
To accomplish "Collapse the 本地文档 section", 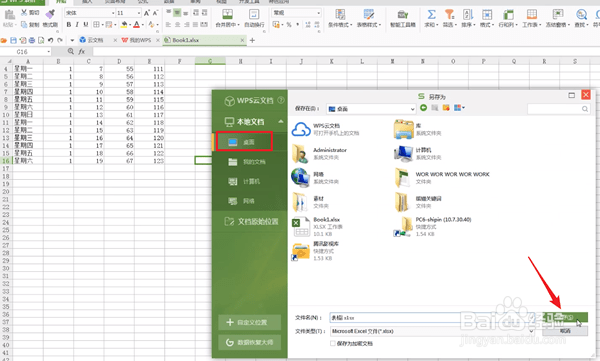I will 280,121.
